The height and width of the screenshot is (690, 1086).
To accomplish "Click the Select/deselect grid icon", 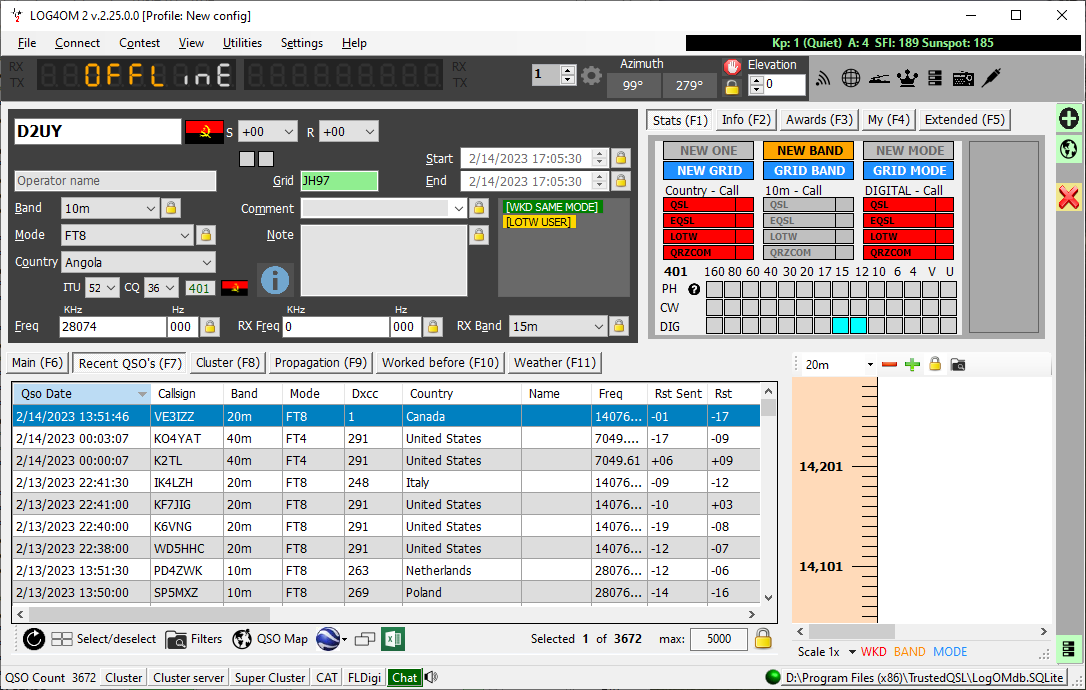I will click(62, 639).
